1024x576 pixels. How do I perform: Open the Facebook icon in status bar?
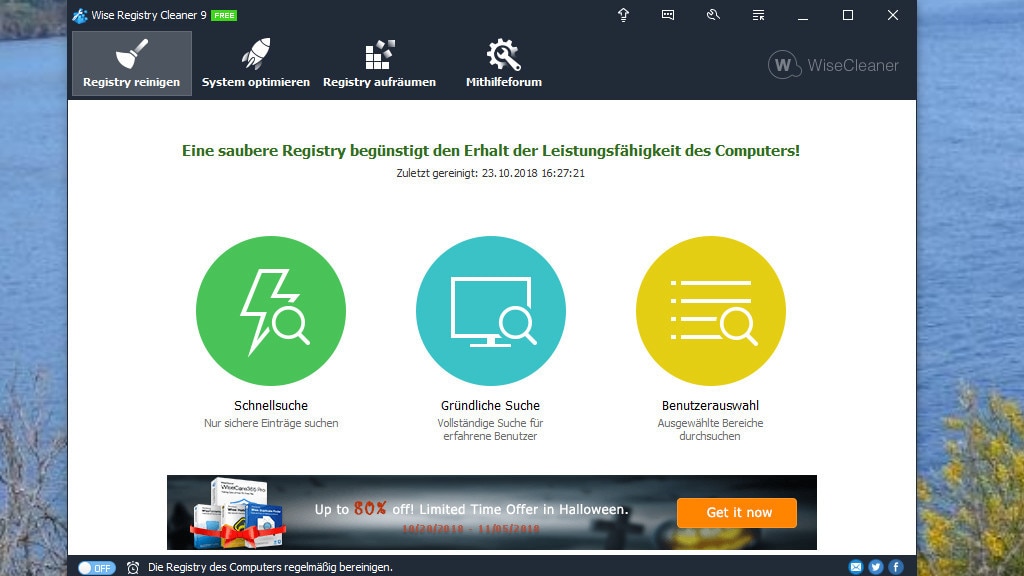[896, 567]
